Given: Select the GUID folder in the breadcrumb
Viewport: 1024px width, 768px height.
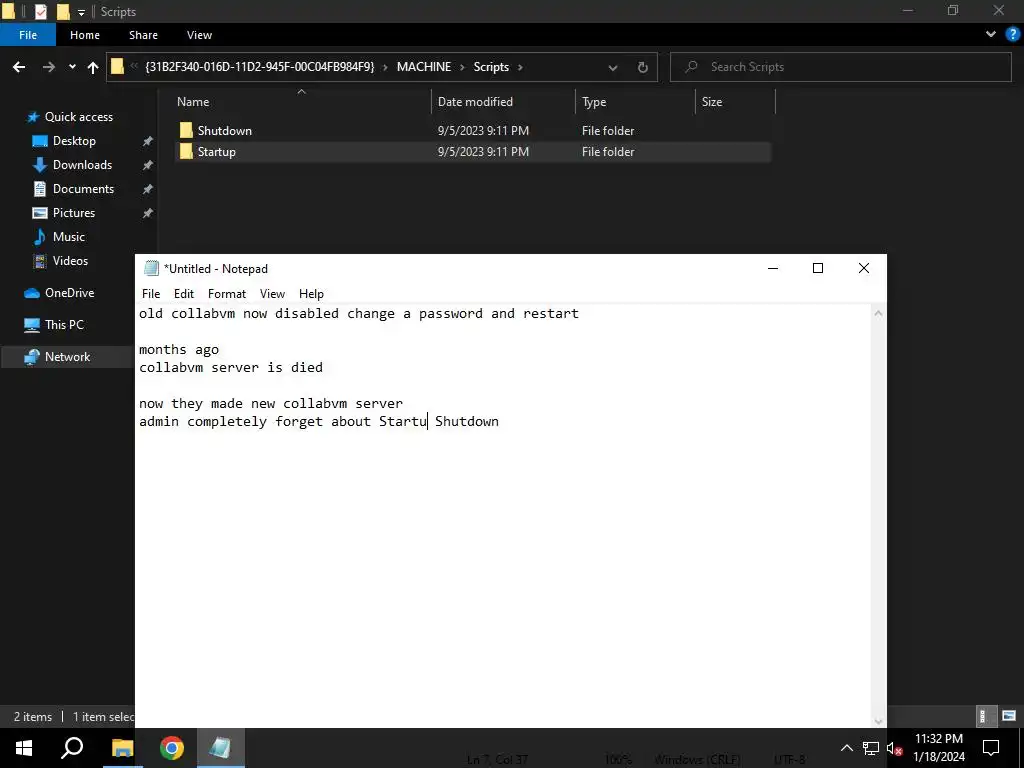Looking at the screenshot, I should pyautogui.click(x=260, y=67).
